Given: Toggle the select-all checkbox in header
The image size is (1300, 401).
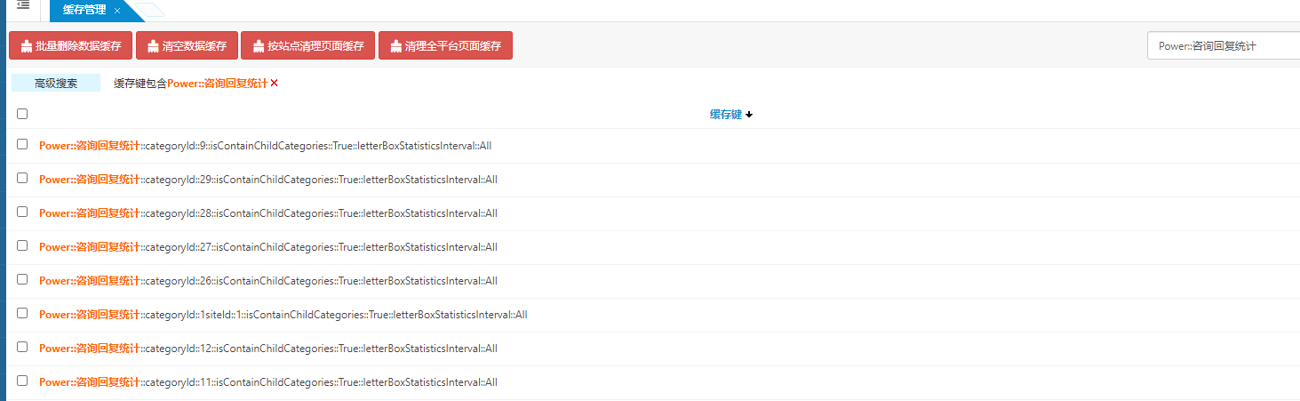Looking at the screenshot, I should point(22,114).
